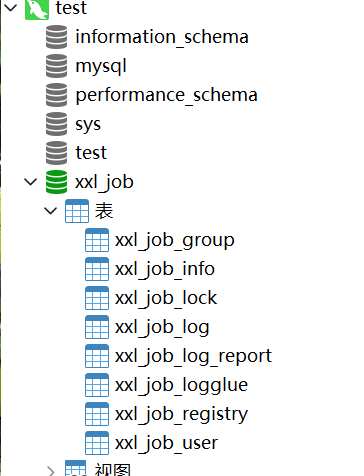Click the green xxl_job database icon
This screenshot has width=364, height=476.
[56, 182]
